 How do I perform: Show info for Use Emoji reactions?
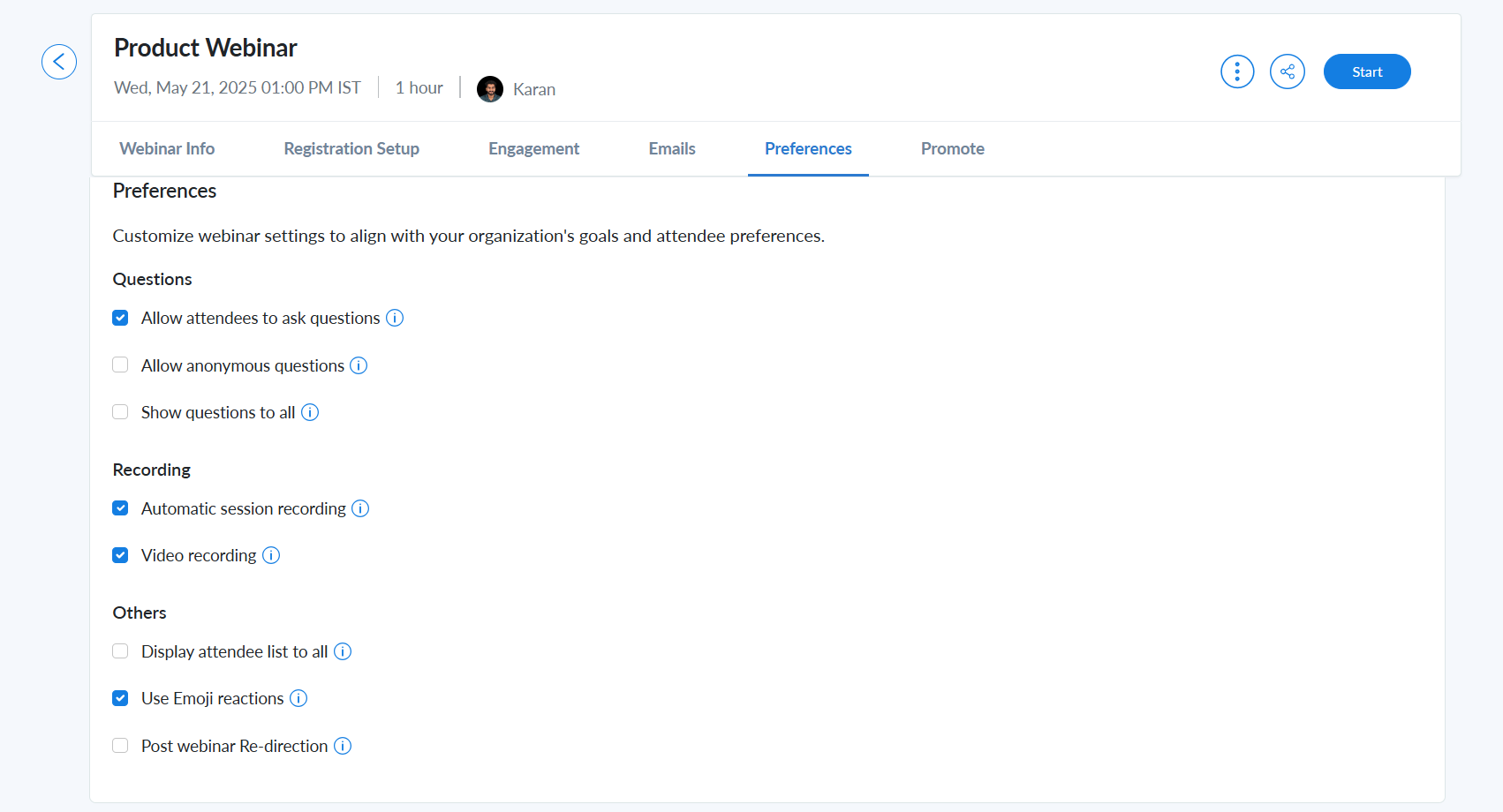pyautogui.click(x=298, y=698)
